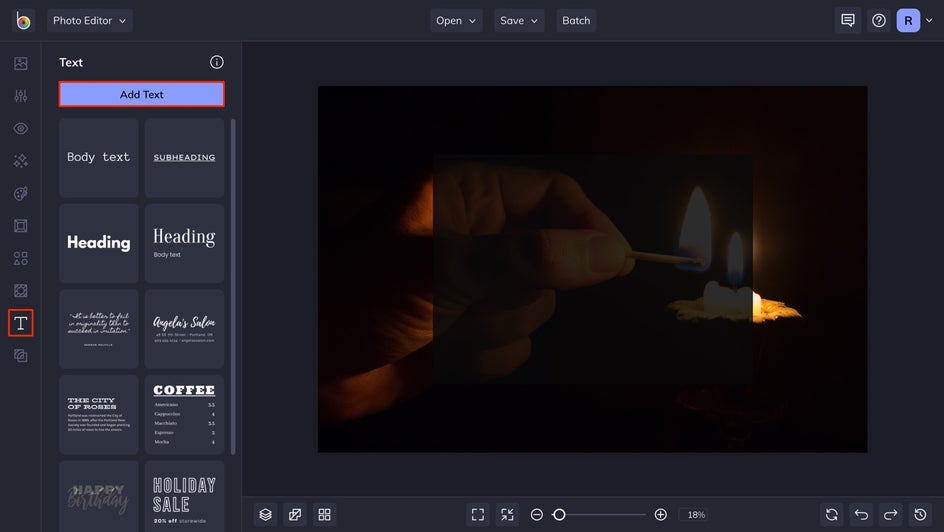
Task: Open the Edit adjustments sliders icon
Action: pos(20,96)
